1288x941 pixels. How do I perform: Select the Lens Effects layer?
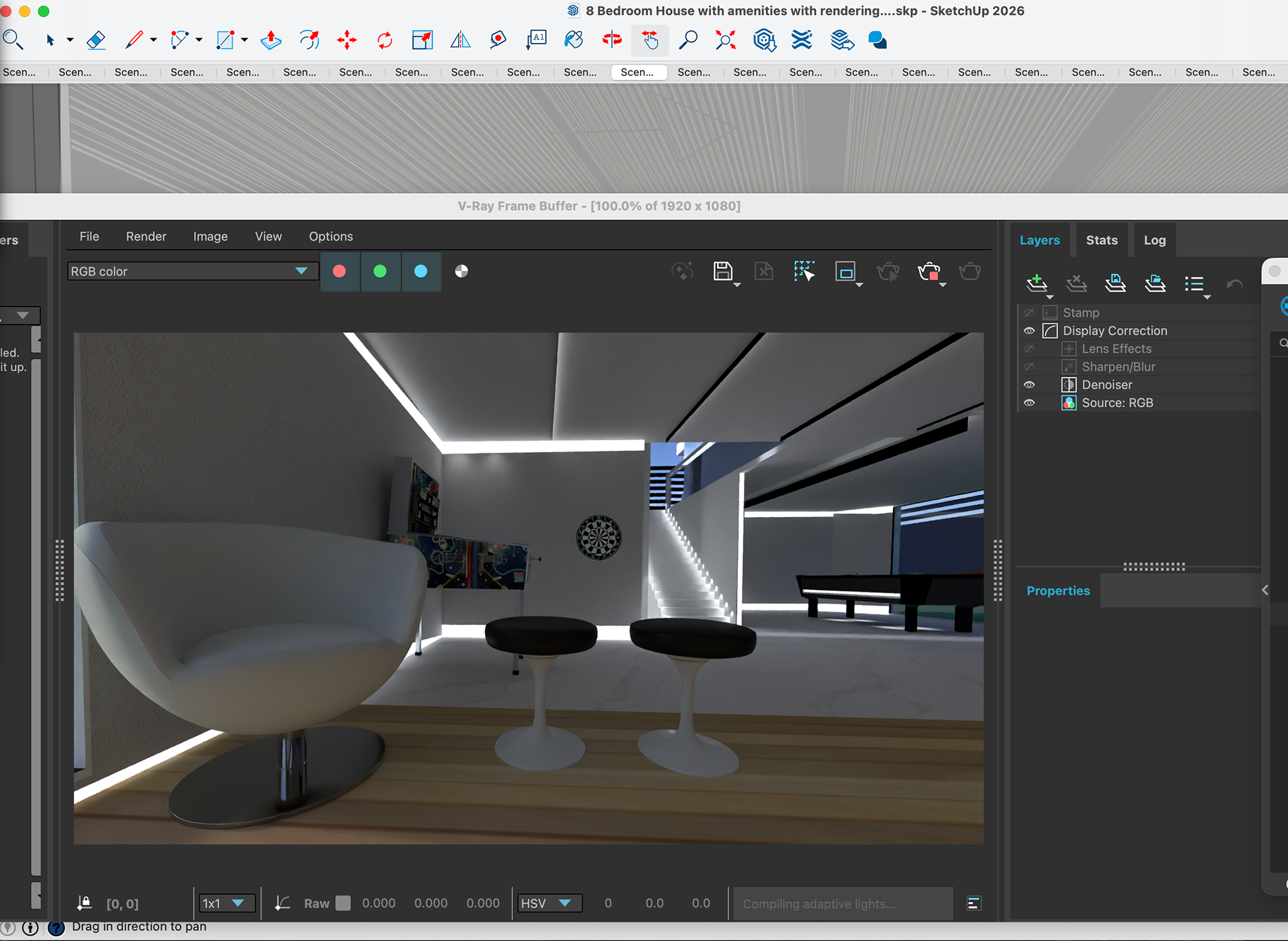(1116, 349)
